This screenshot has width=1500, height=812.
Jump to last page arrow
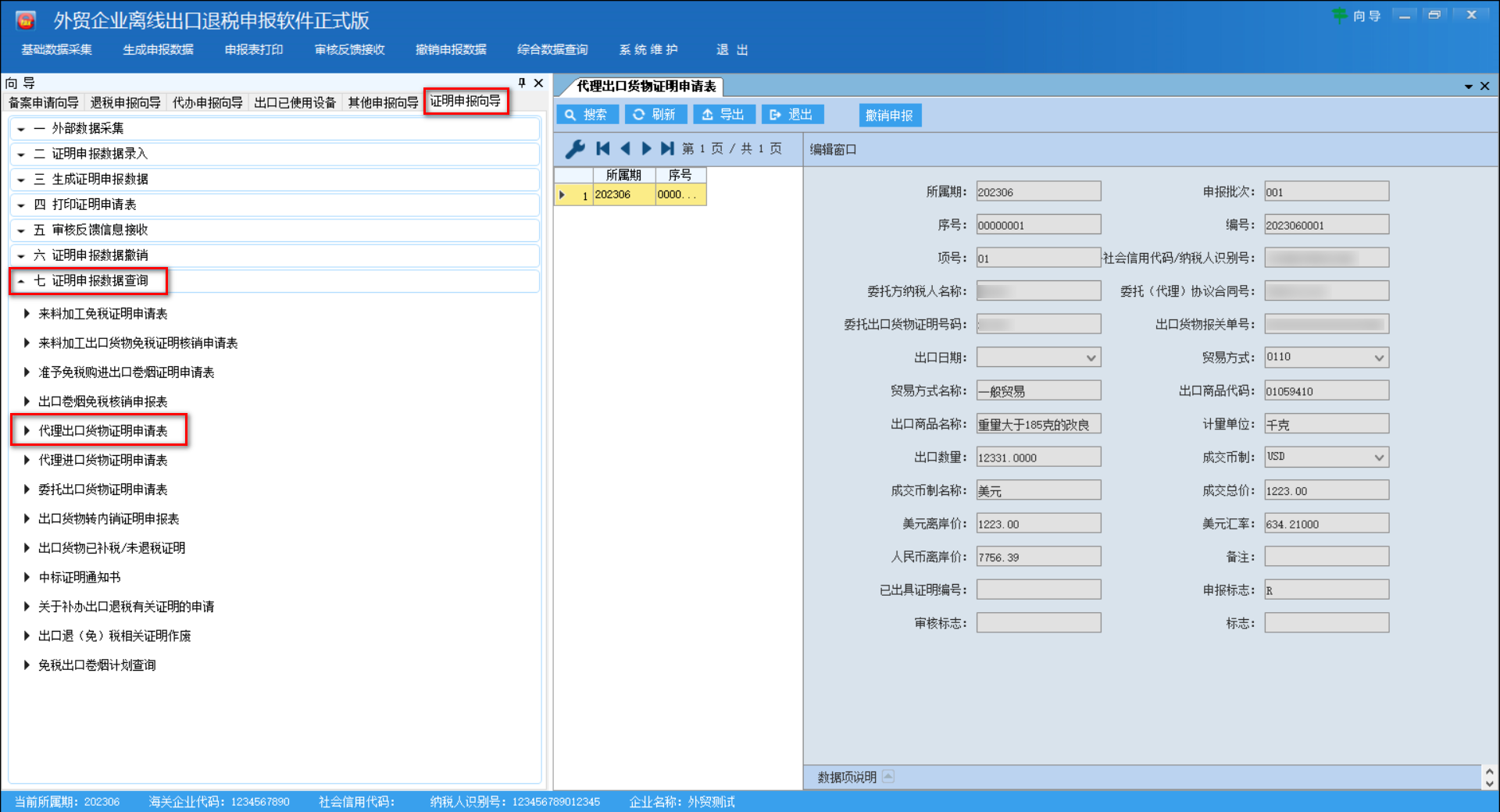(667, 148)
